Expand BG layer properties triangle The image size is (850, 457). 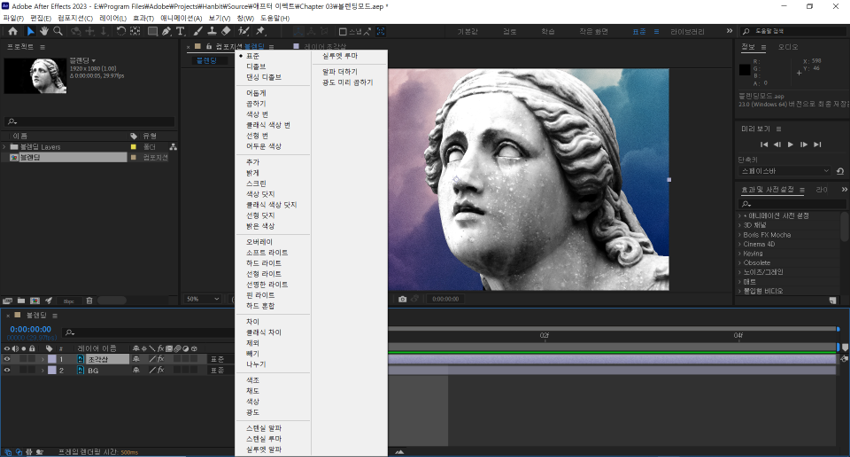pos(43,370)
